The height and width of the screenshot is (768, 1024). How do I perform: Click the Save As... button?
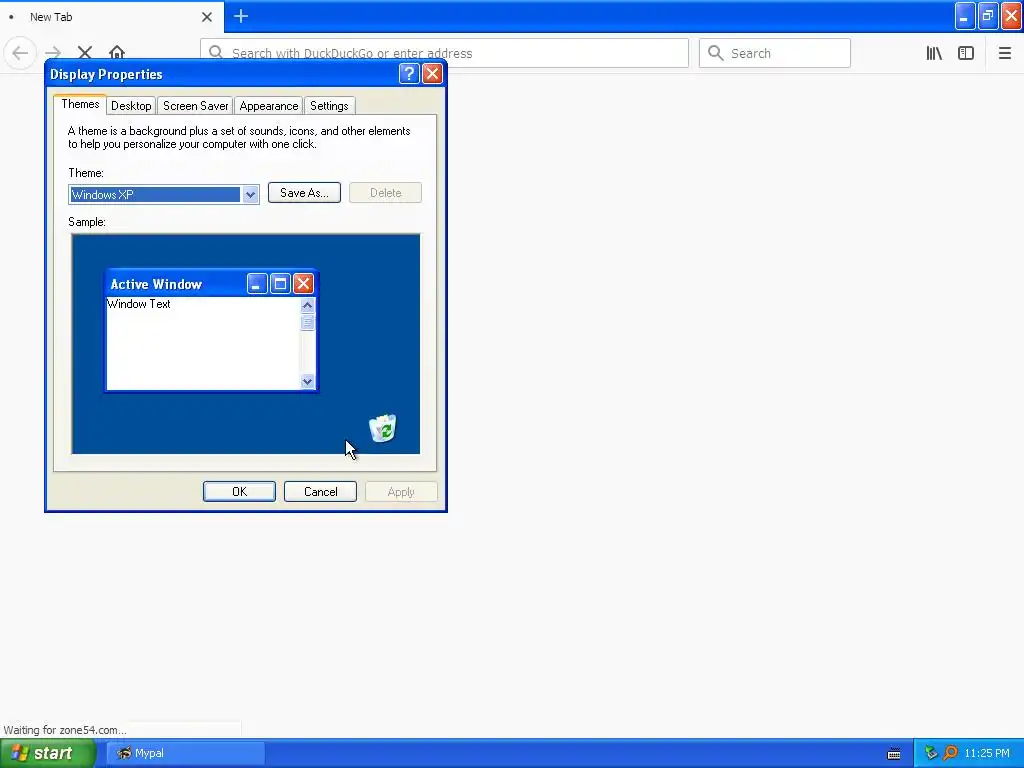[x=304, y=193]
